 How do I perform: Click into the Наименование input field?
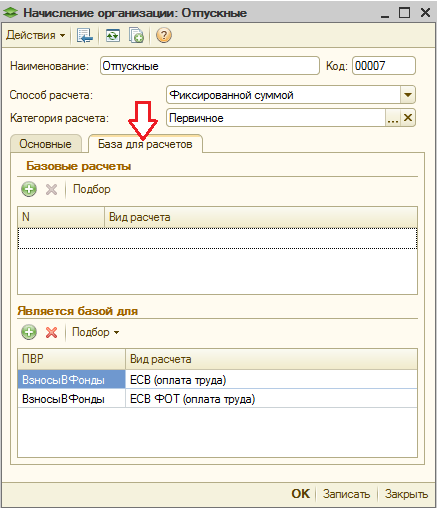pyautogui.click(x=210, y=66)
